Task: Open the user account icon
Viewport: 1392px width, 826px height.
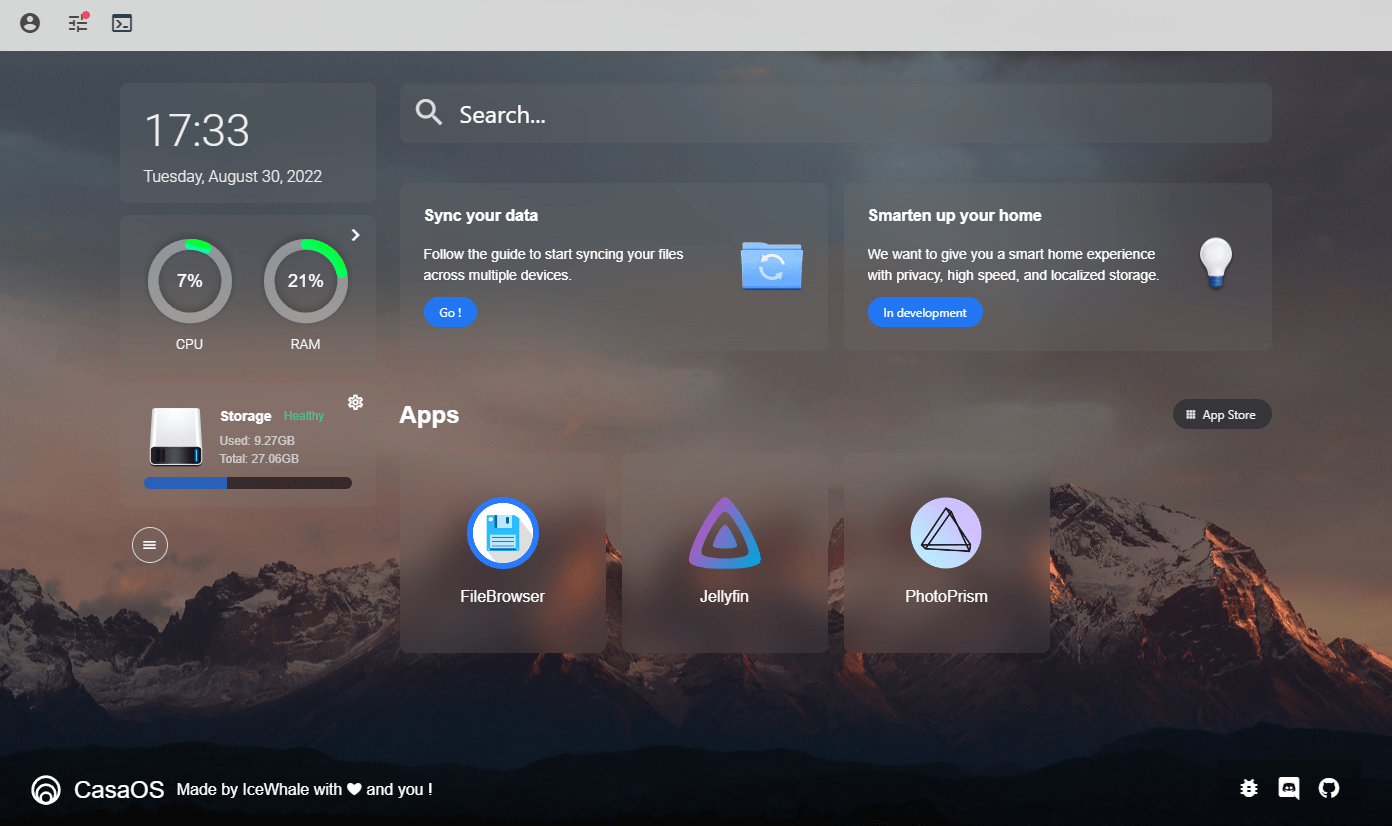Action: [30, 23]
